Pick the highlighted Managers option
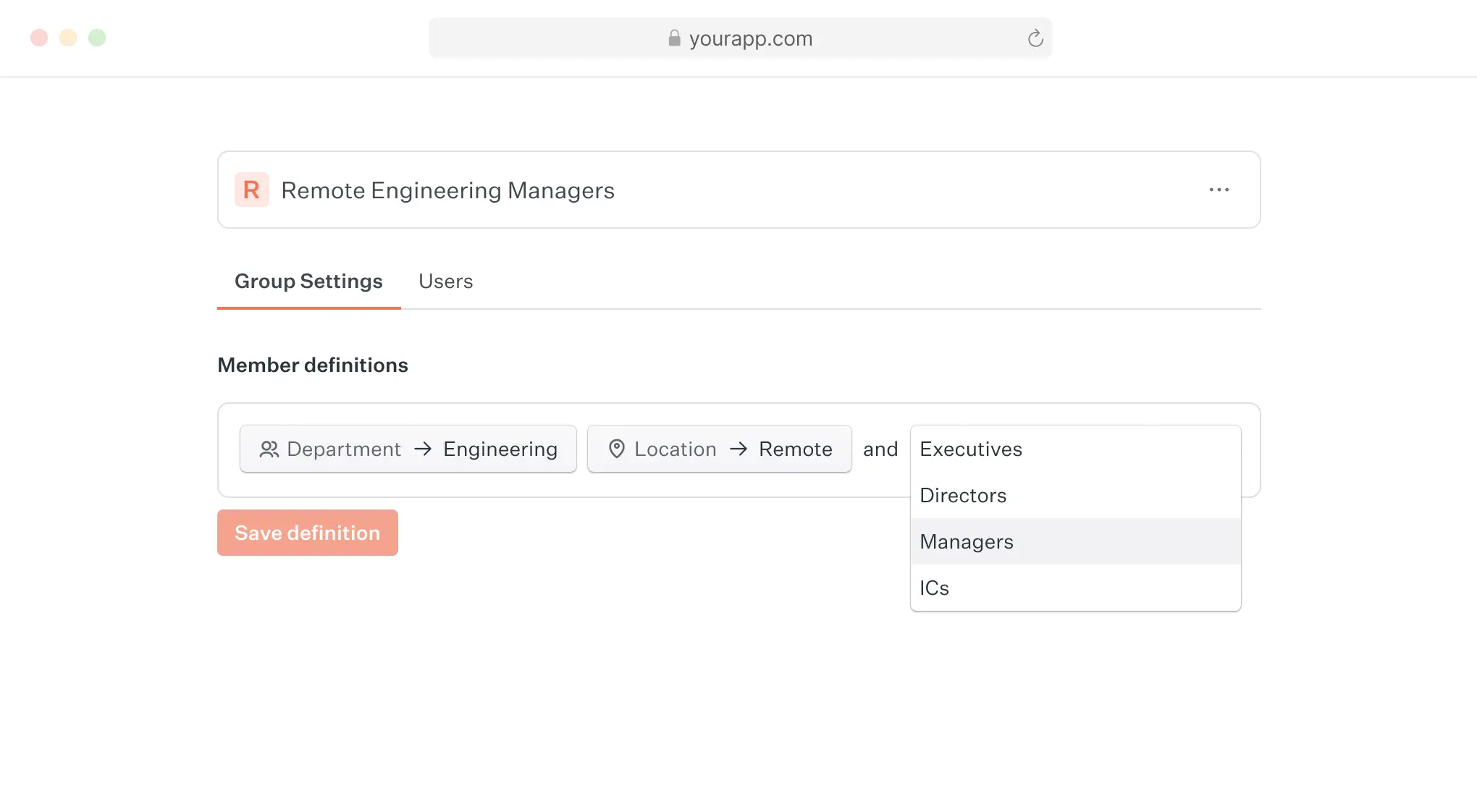The width and height of the screenshot is (1477, 812). pyautogui.click(x=1076, y=541)
